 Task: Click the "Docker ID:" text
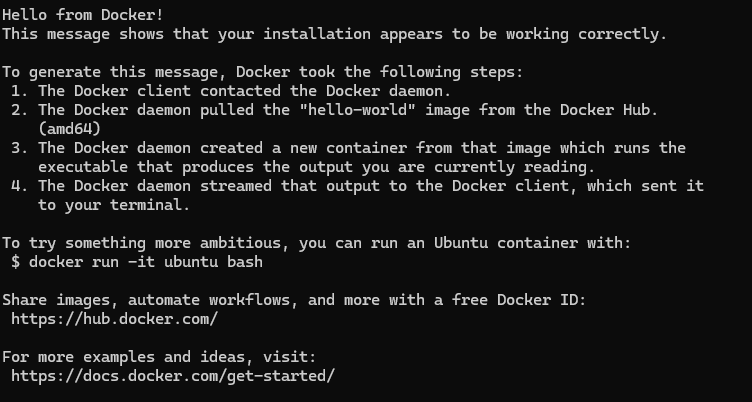tap(541, 300)
